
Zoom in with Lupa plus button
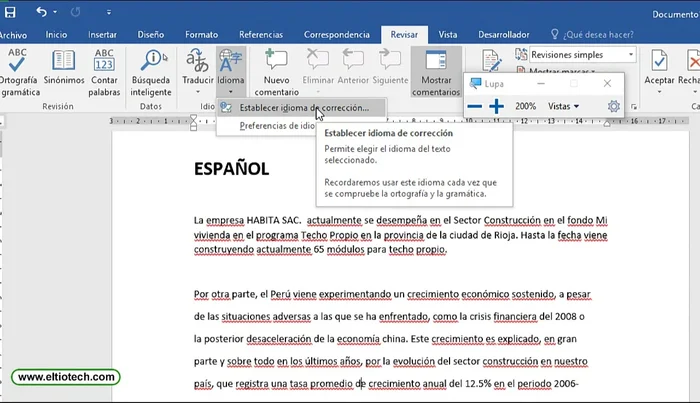click(496, 106)
